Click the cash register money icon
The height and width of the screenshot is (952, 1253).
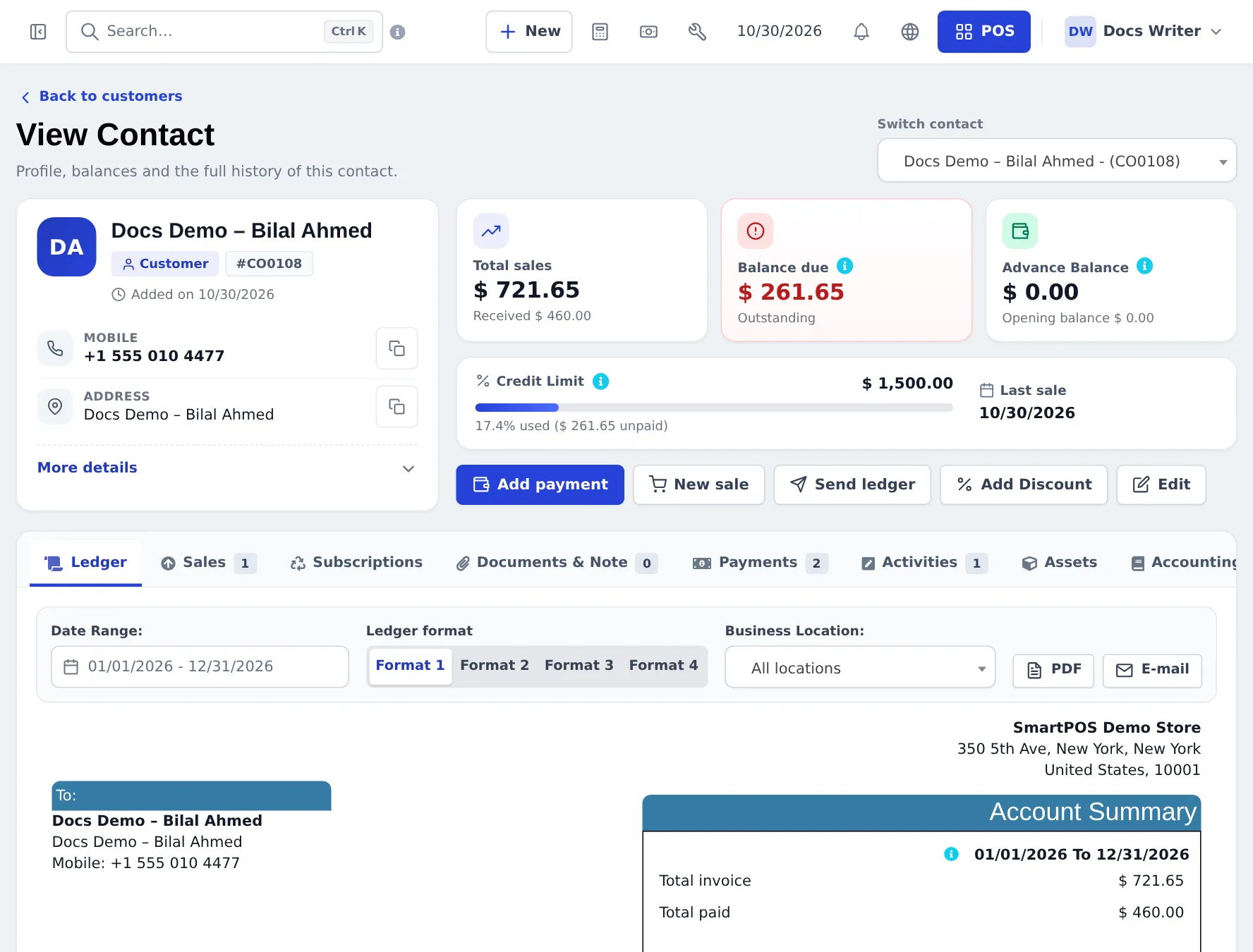tap(648, 32)
